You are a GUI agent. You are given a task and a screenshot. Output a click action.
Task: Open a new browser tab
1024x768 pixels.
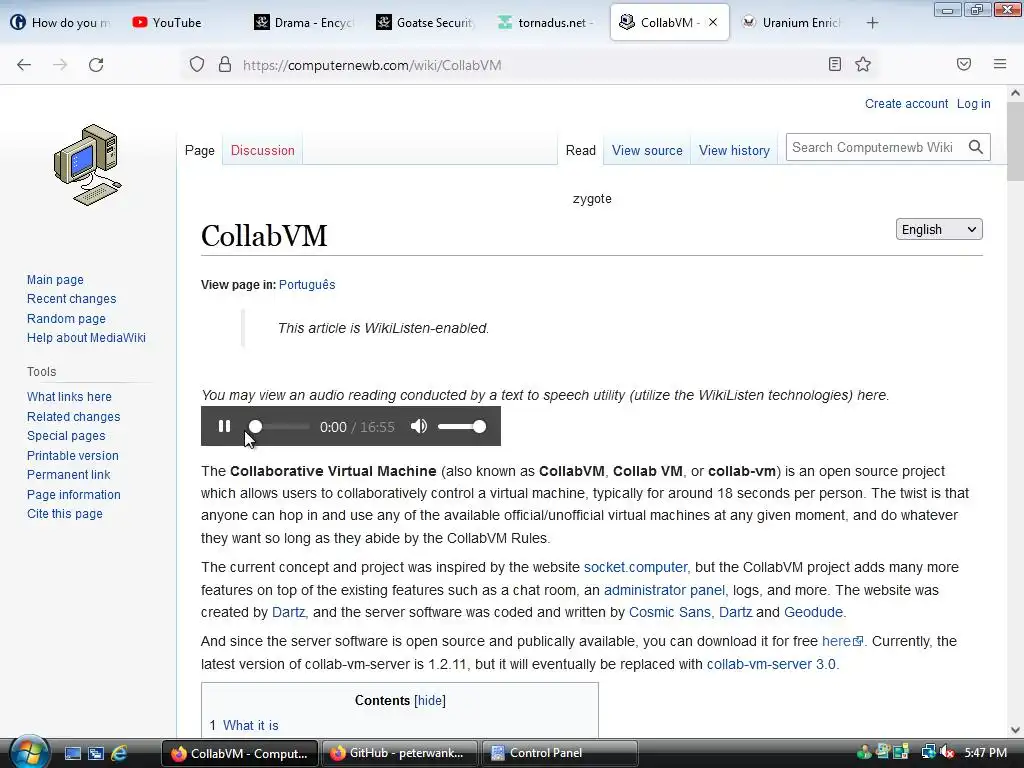[872, 23]
